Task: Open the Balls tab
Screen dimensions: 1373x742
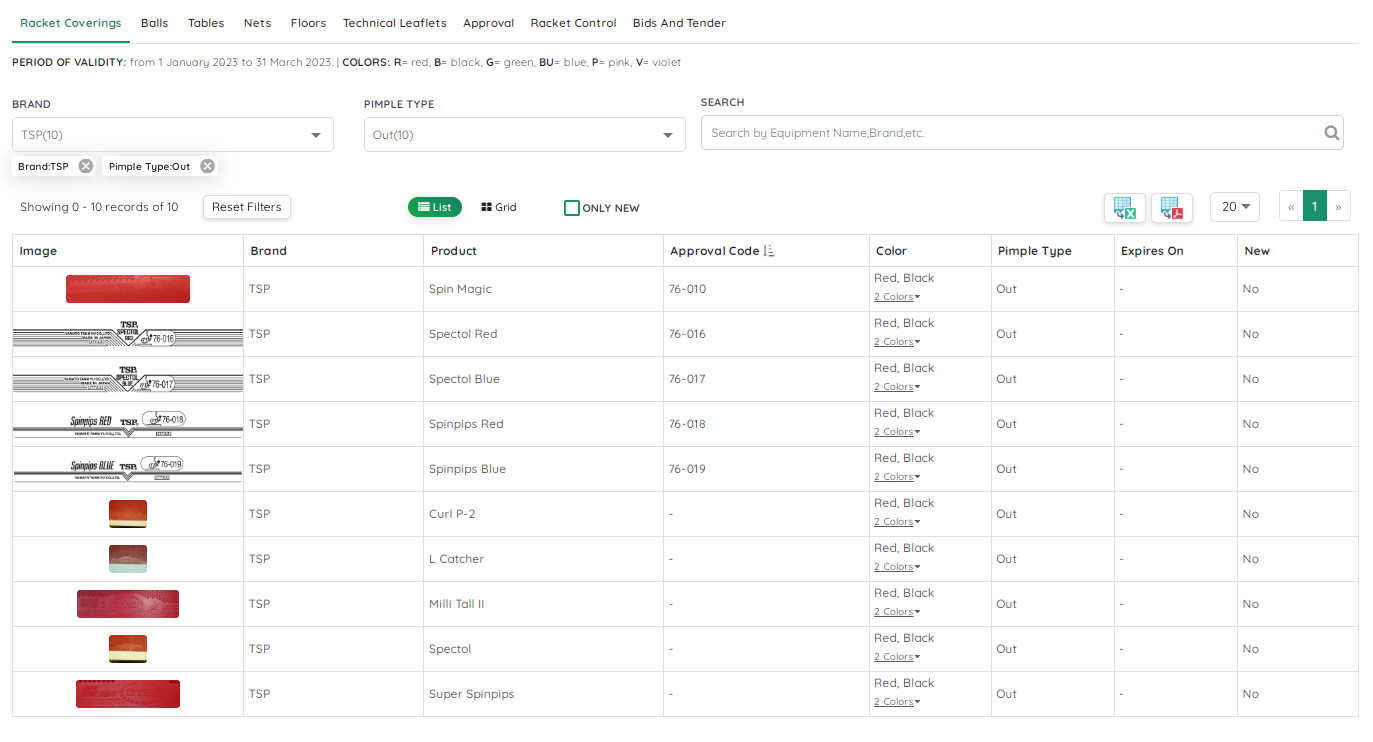Action: [155, 23]
